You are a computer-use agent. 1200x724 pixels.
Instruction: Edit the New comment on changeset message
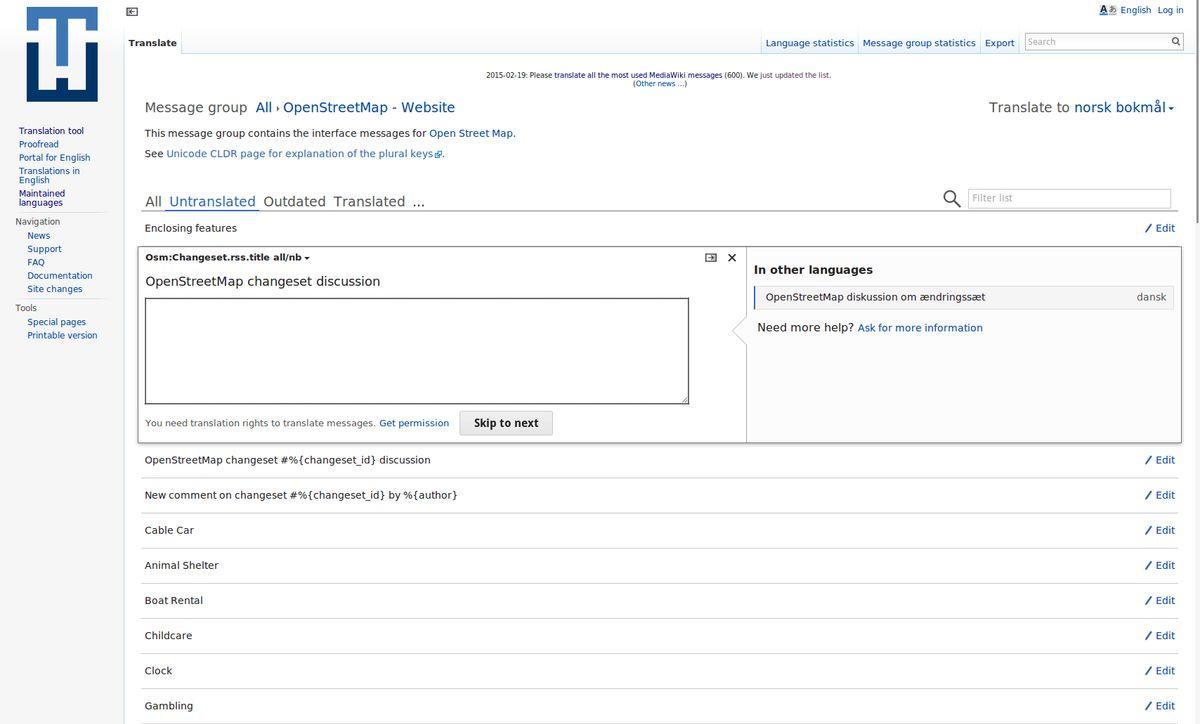click(x=1160, y=495)
